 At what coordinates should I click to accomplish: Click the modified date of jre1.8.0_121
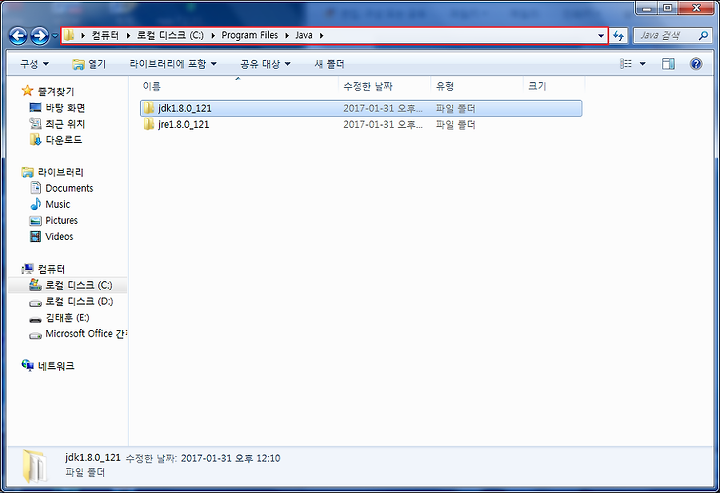pyautogui.click(x=383, y=124)
